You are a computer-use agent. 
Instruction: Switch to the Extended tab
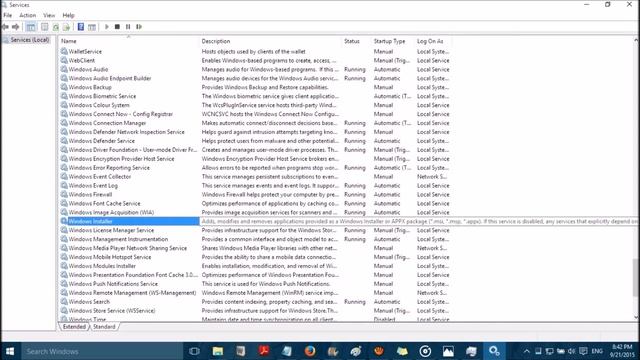(x=74, y=327)
